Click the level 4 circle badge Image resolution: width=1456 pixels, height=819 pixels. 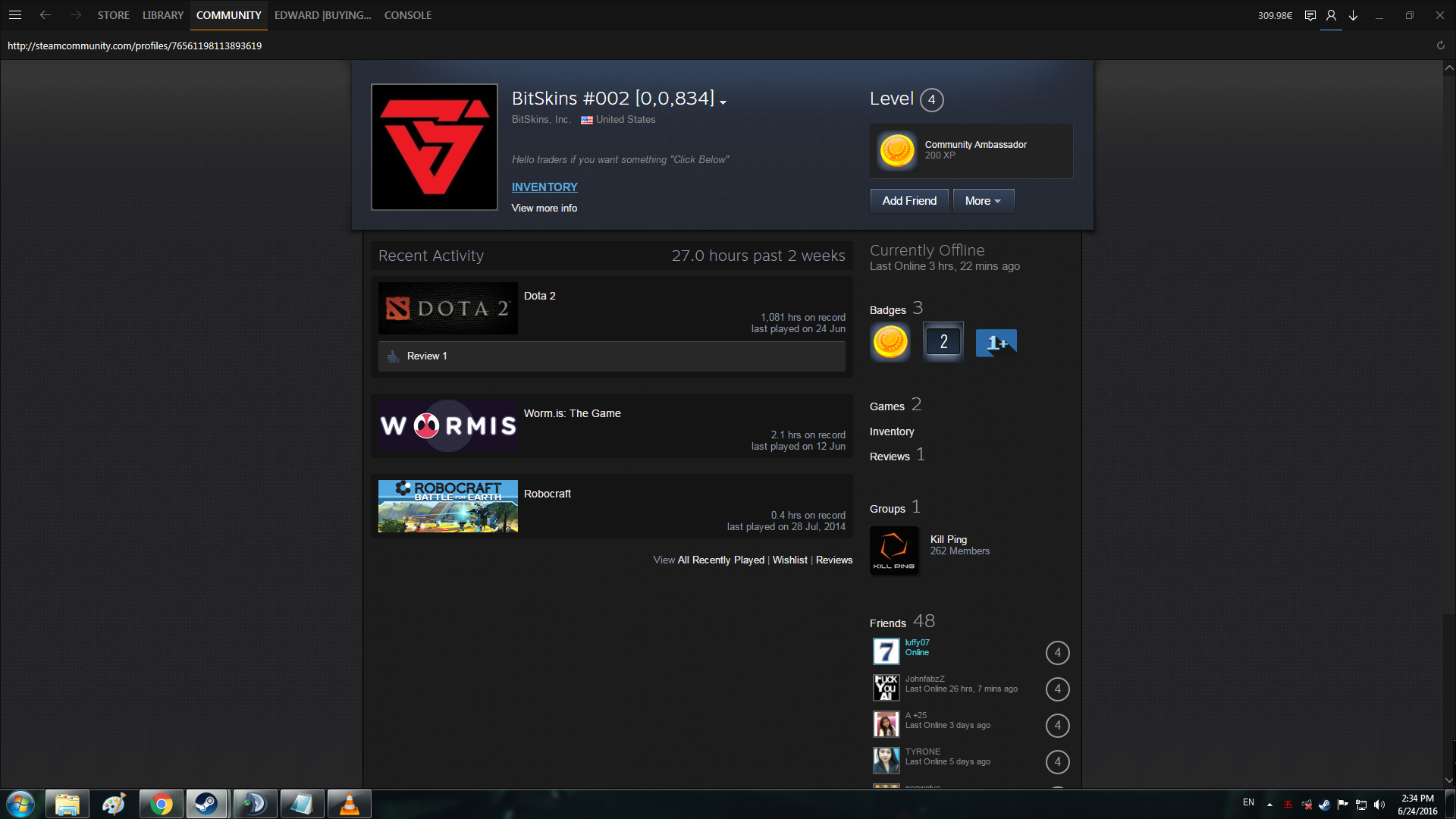point(932,100)
